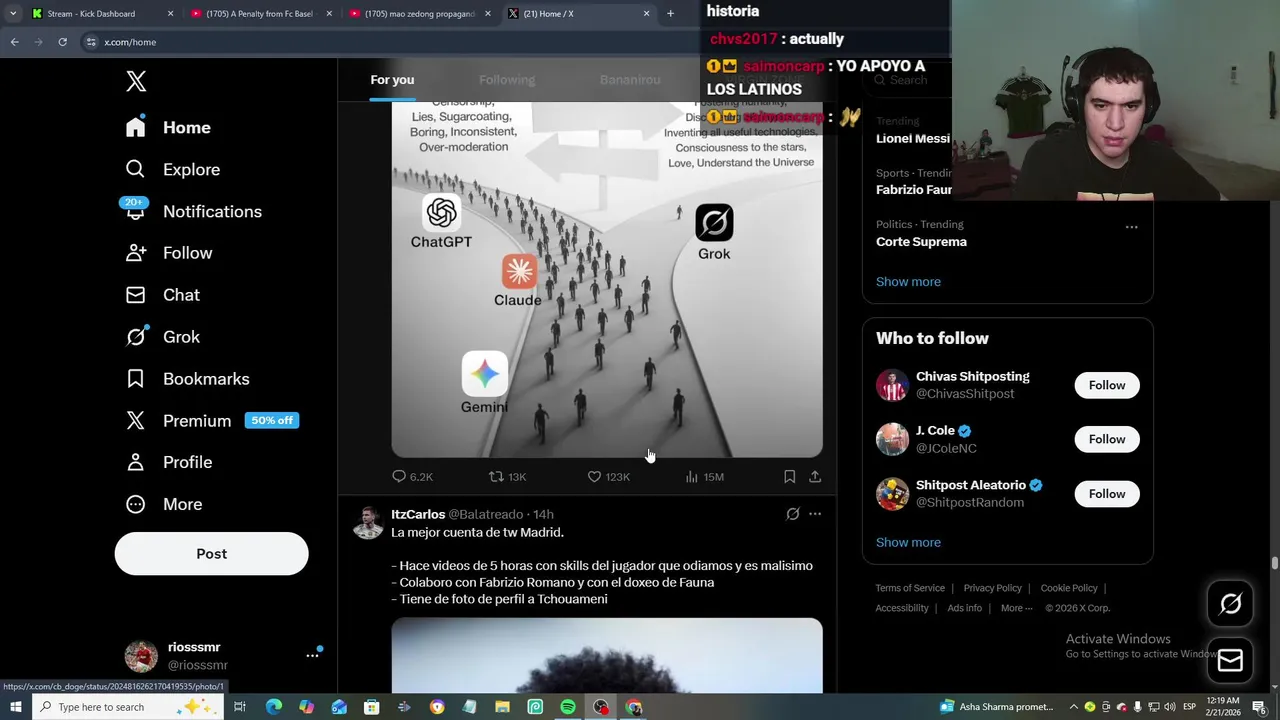
Task: Open Bookmarks from sidebar
Action: [187, 379]
